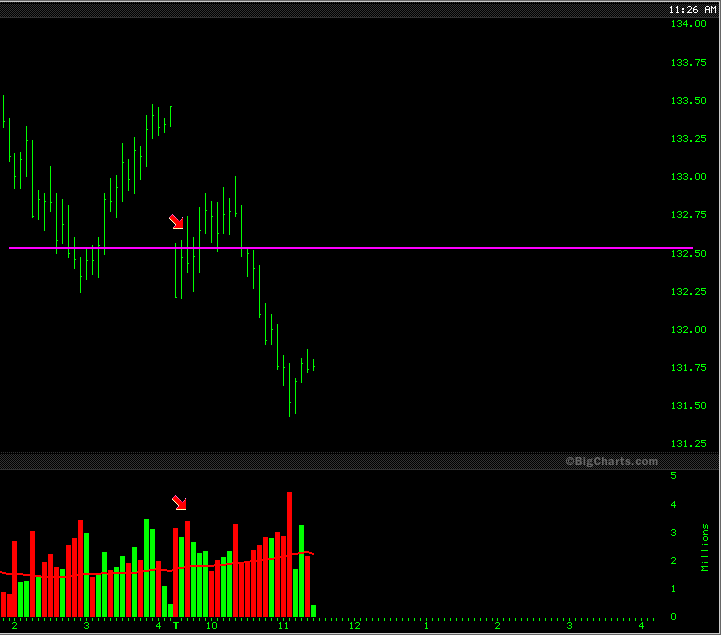Click the volume axis 0 label
This screenshot has width=721, height=635.
coord(673,617)
